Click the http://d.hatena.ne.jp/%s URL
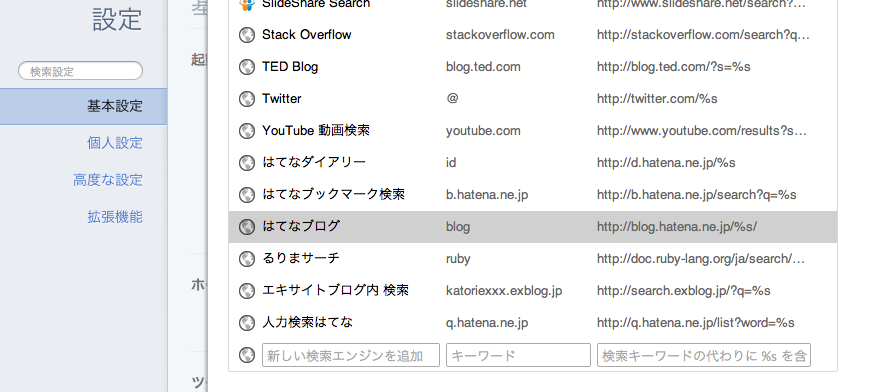This screenshot has height=392, width=873. [666, 163]
